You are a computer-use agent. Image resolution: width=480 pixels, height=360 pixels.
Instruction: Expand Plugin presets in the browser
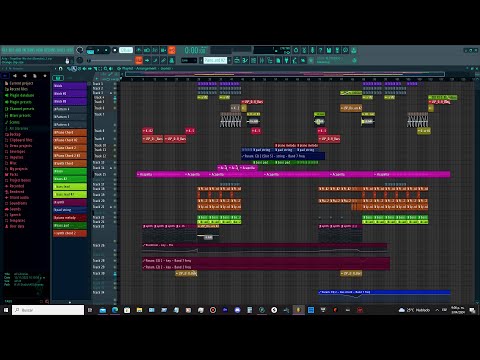coord(18,102)
